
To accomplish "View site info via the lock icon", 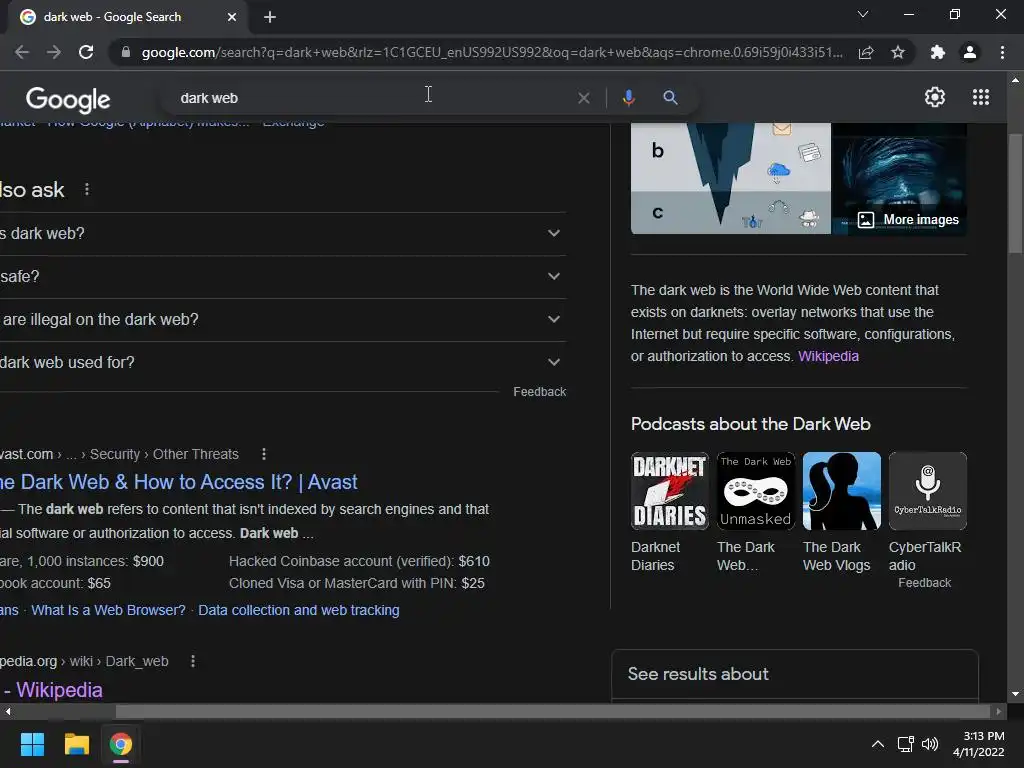I will point(125,52).
